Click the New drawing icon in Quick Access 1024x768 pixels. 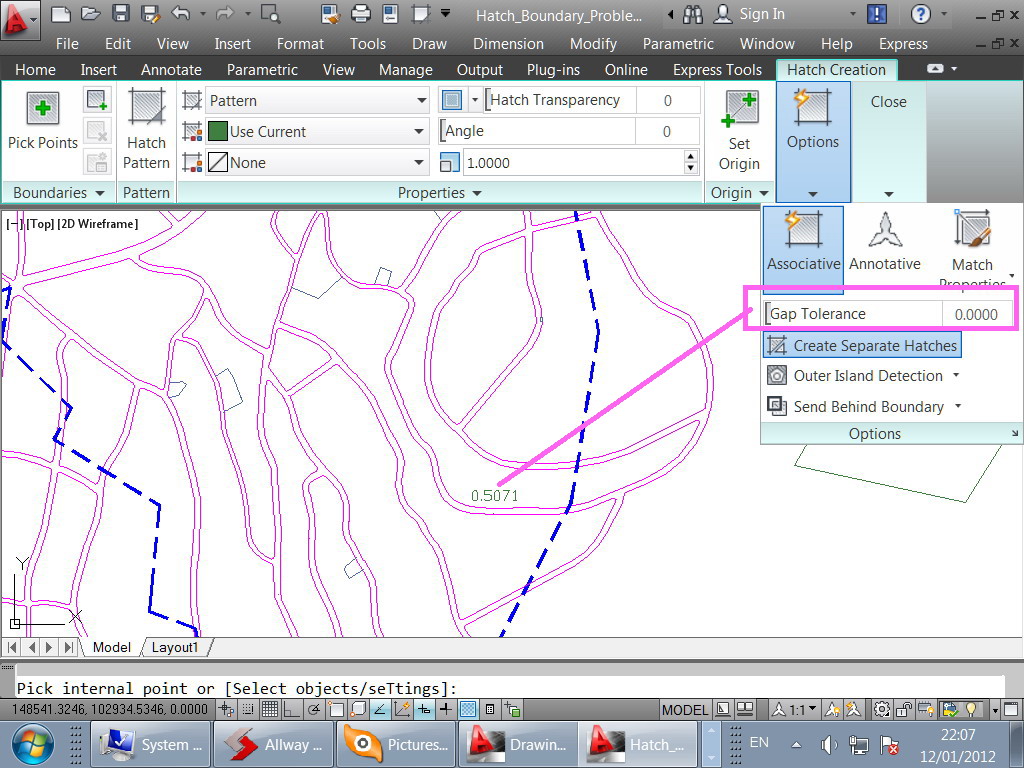[61, 14]
